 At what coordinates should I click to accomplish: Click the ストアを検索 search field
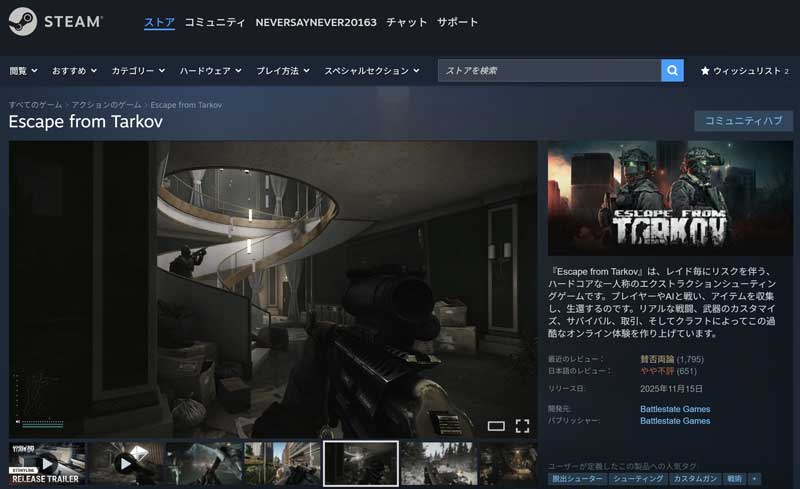pos(549,70)
